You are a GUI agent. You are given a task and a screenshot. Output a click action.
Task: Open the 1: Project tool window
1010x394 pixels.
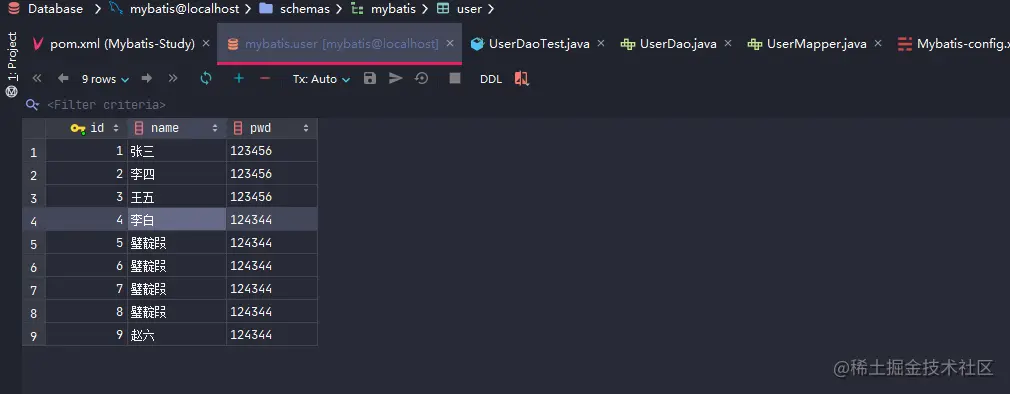tap(12, 64)
